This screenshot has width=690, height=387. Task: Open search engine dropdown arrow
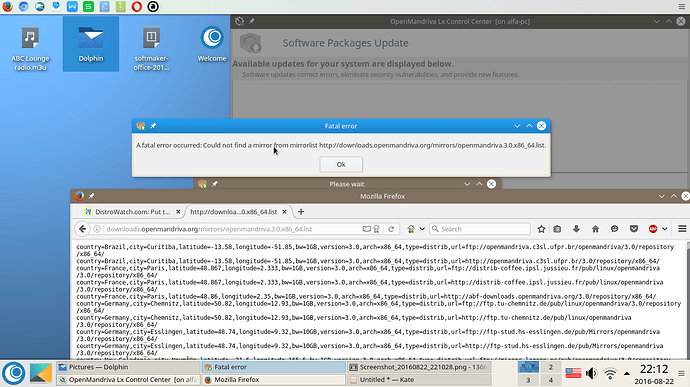422,229
